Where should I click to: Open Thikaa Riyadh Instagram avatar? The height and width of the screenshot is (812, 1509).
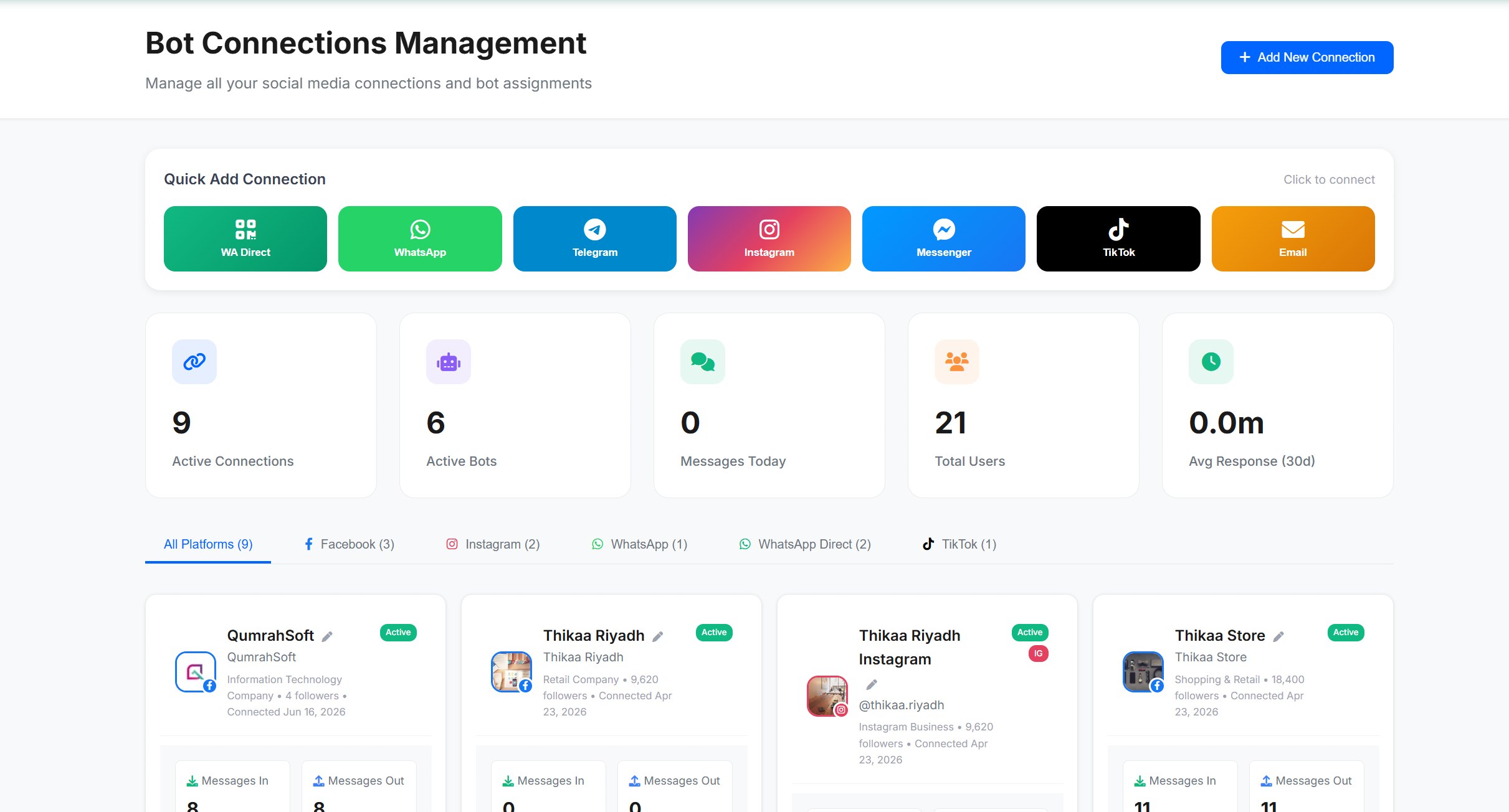tap(827, 696)
